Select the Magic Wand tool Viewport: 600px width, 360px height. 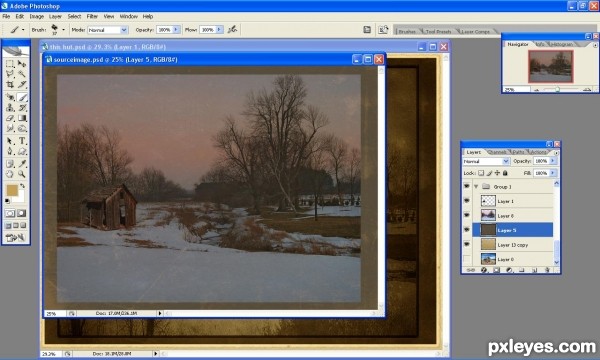tap(22, 73)
